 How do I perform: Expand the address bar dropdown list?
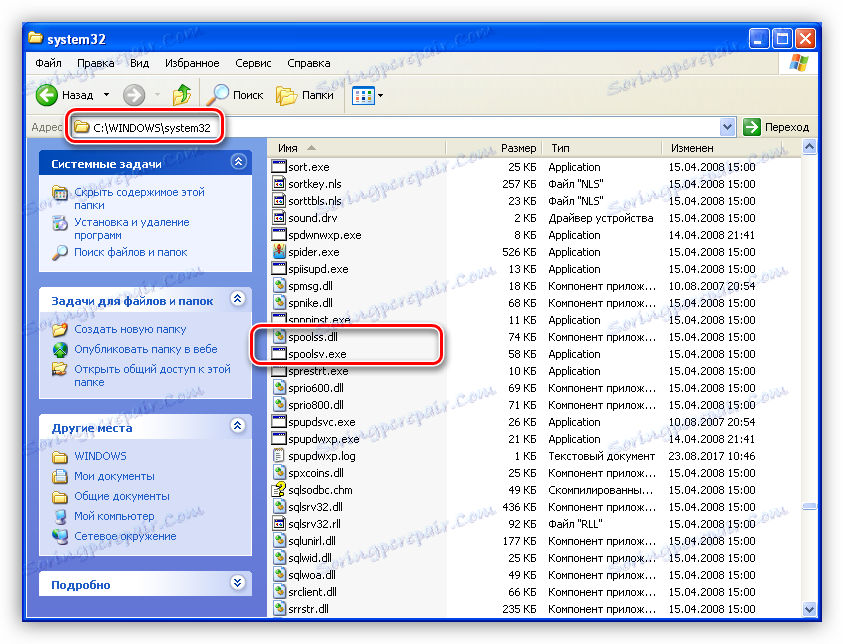tap(727, 128)
